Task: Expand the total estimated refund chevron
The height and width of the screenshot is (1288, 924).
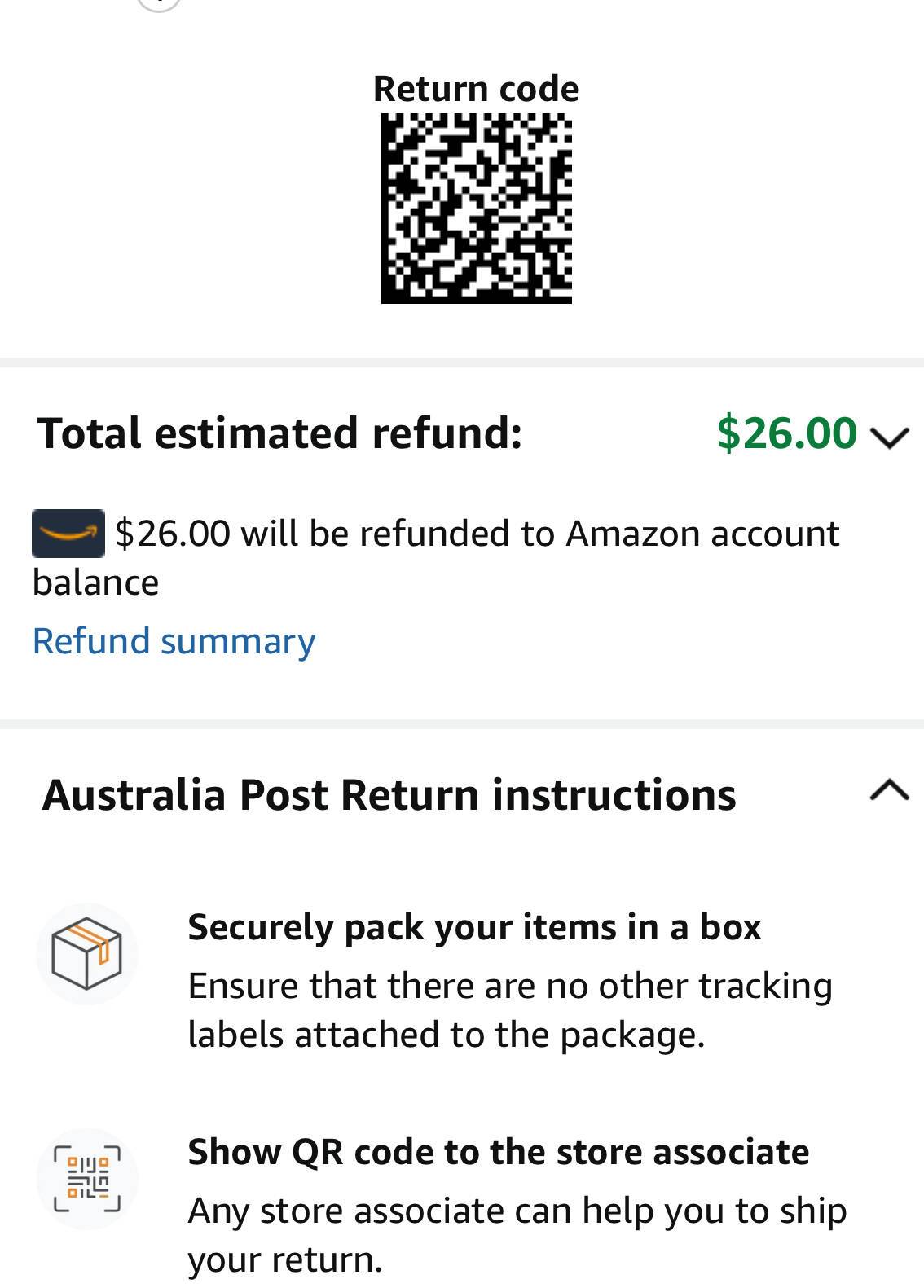Action: click(889, 437)
